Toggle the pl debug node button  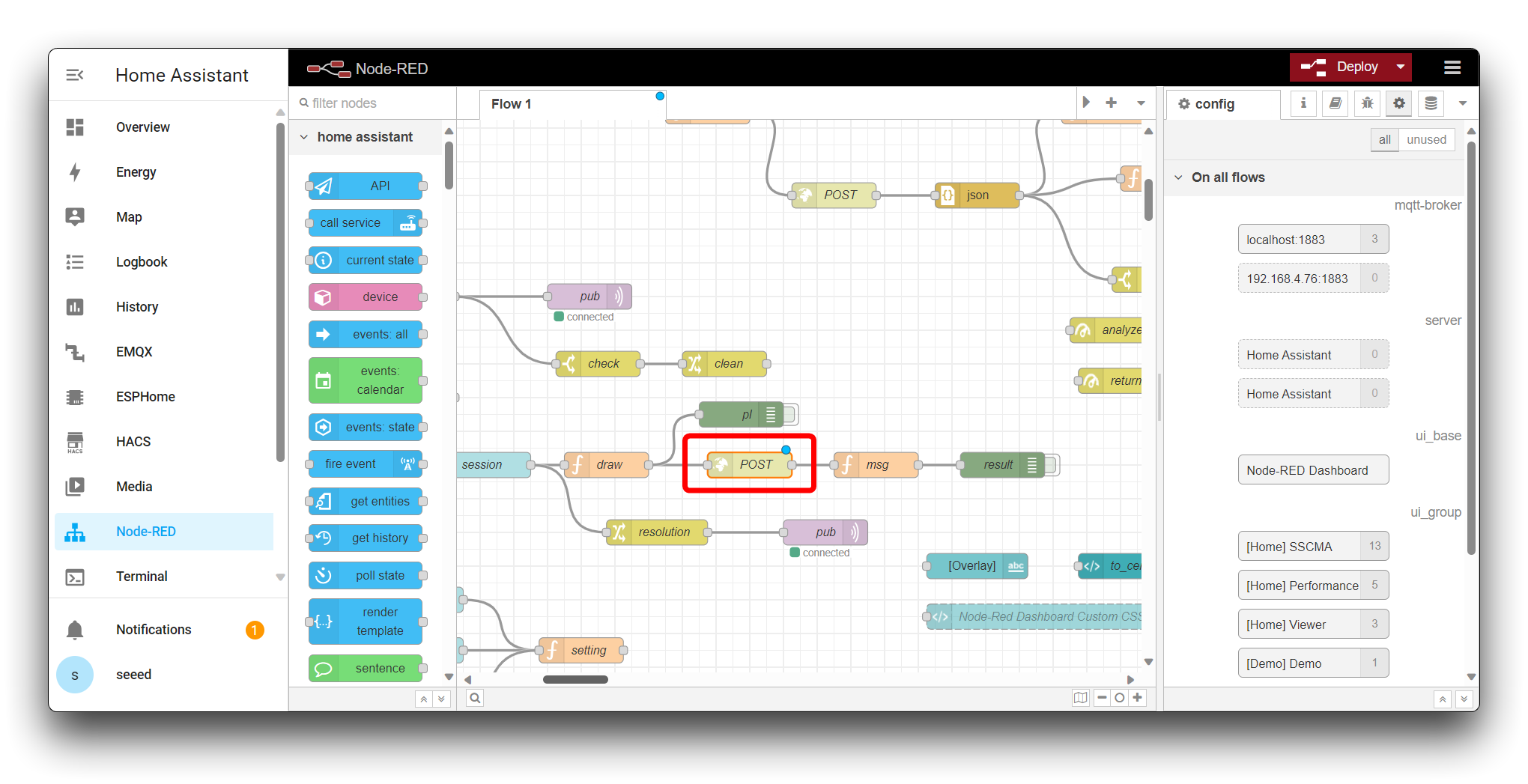click(x=790, y=414)
